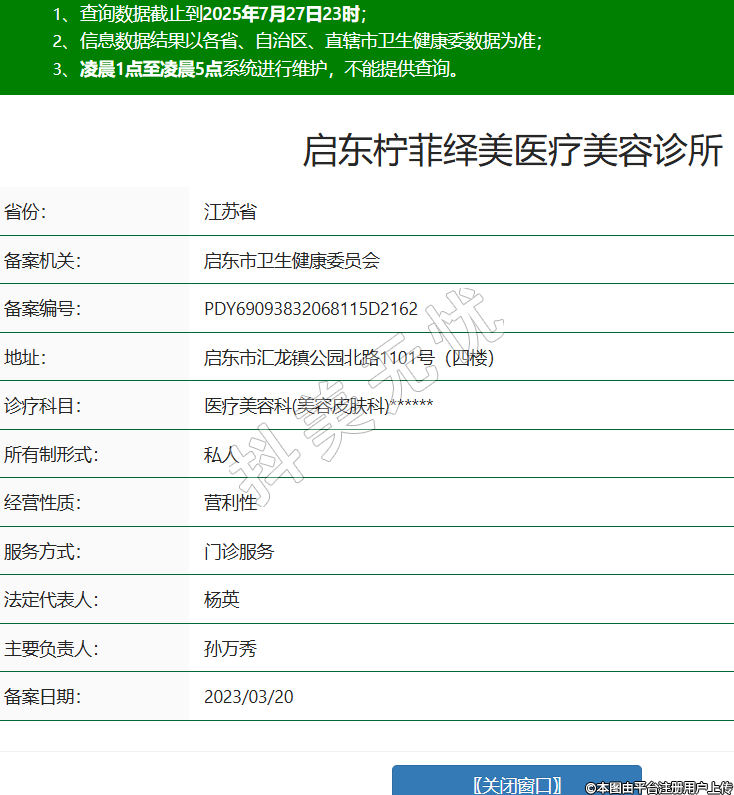Click the 本图由平台注册用户上传 watermark text
The image size is (734, 795).
tap(659, 788)
